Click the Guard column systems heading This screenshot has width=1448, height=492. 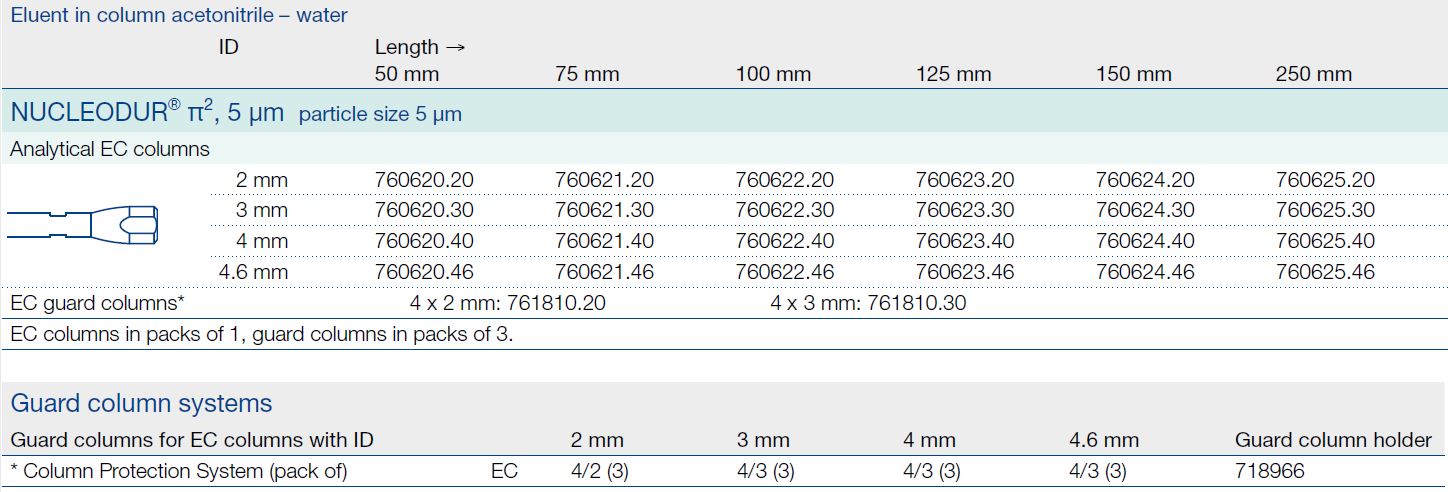pos(141,403)
